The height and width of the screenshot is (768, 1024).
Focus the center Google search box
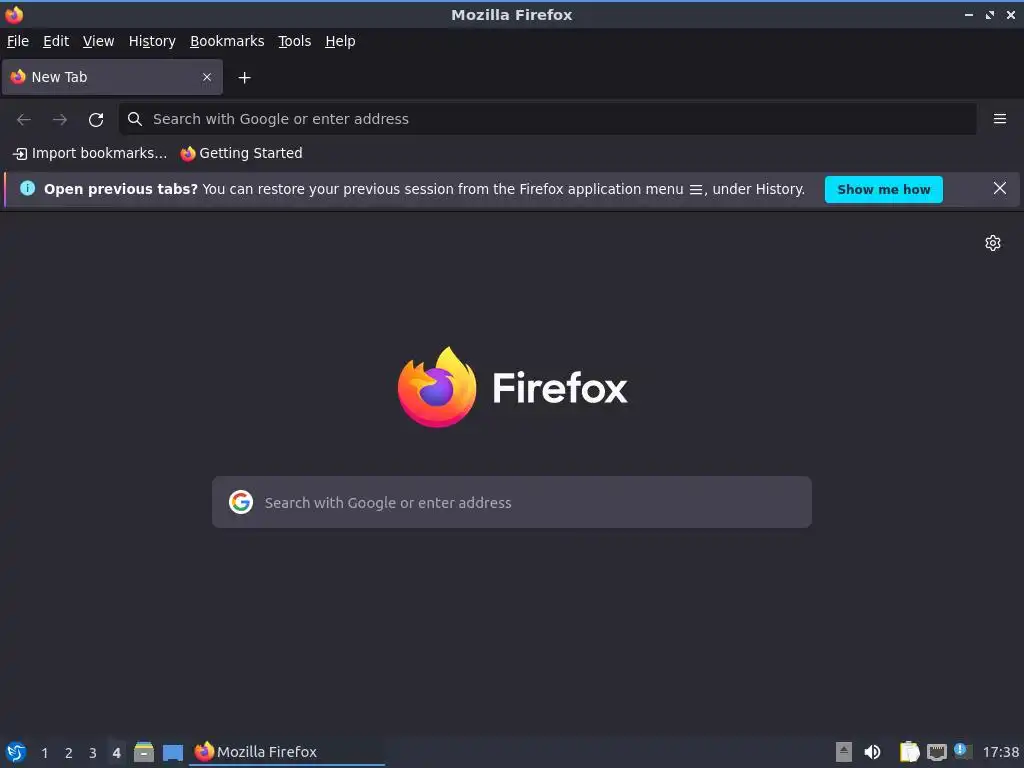[512, 502]
